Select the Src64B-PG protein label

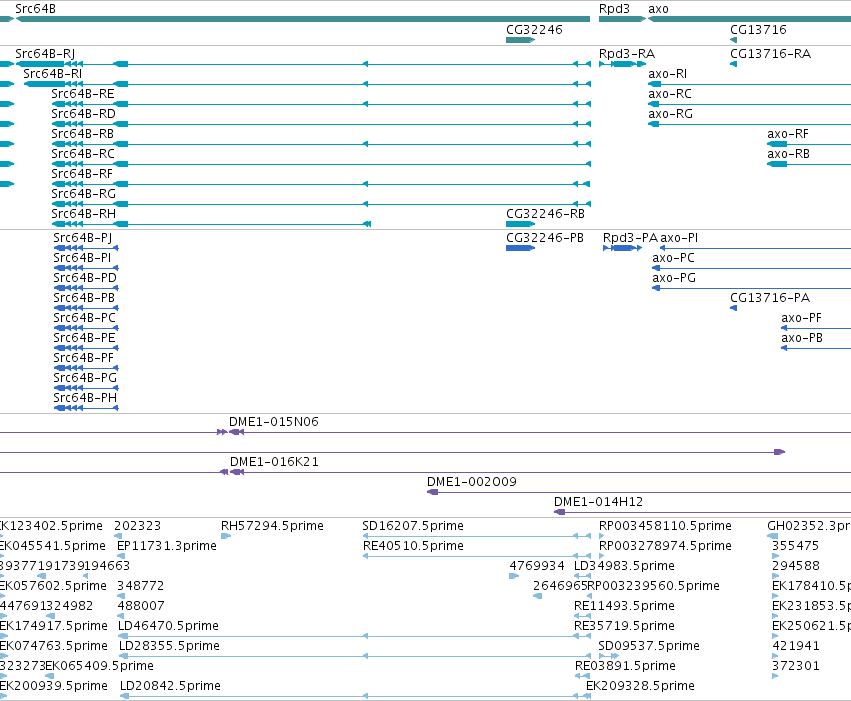coord(85,378)
